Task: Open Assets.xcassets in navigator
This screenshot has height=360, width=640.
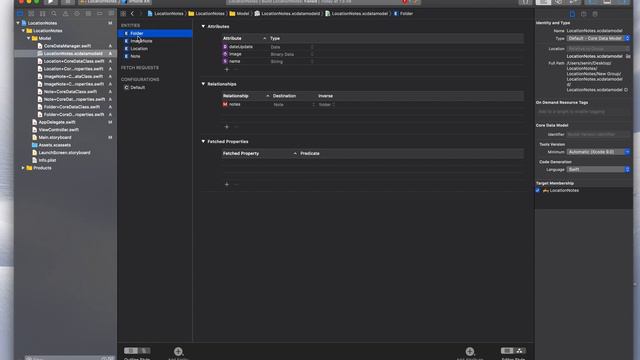Action: tap(54, 145)
